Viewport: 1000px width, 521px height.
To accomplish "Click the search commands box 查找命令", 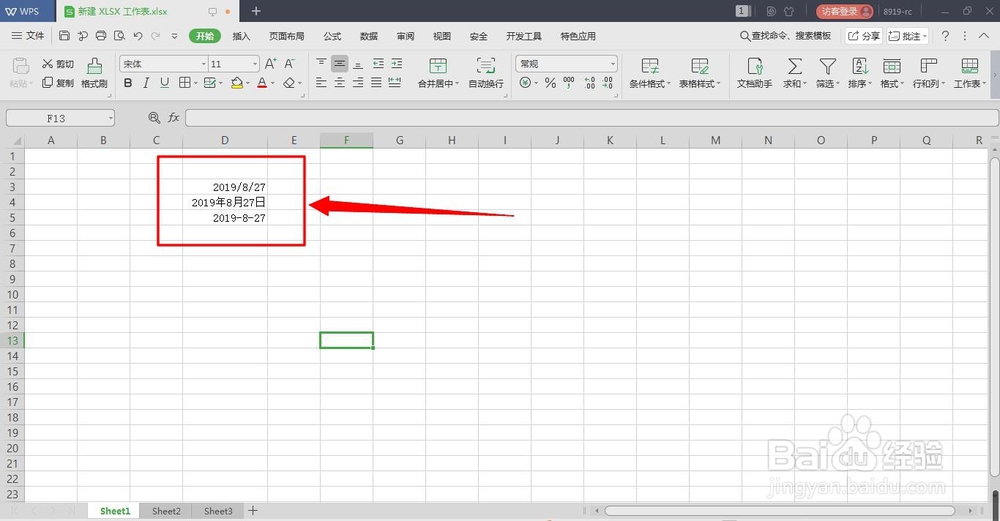I will point(785,36).
